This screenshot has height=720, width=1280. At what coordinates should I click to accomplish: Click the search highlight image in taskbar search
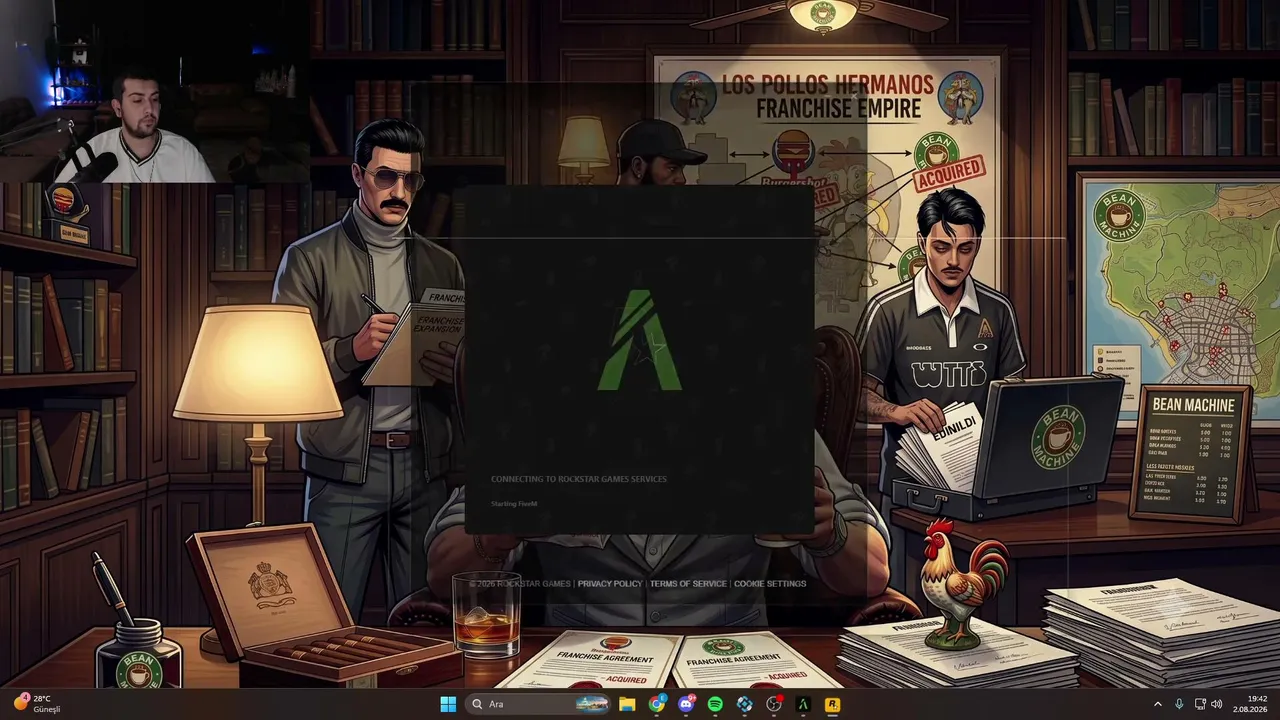591,704
